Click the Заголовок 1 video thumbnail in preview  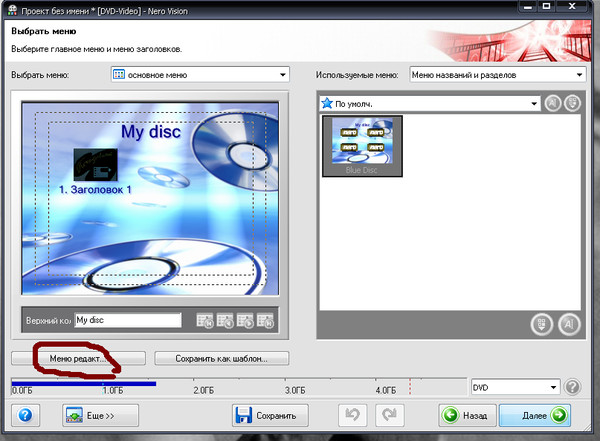pos(95,165)
